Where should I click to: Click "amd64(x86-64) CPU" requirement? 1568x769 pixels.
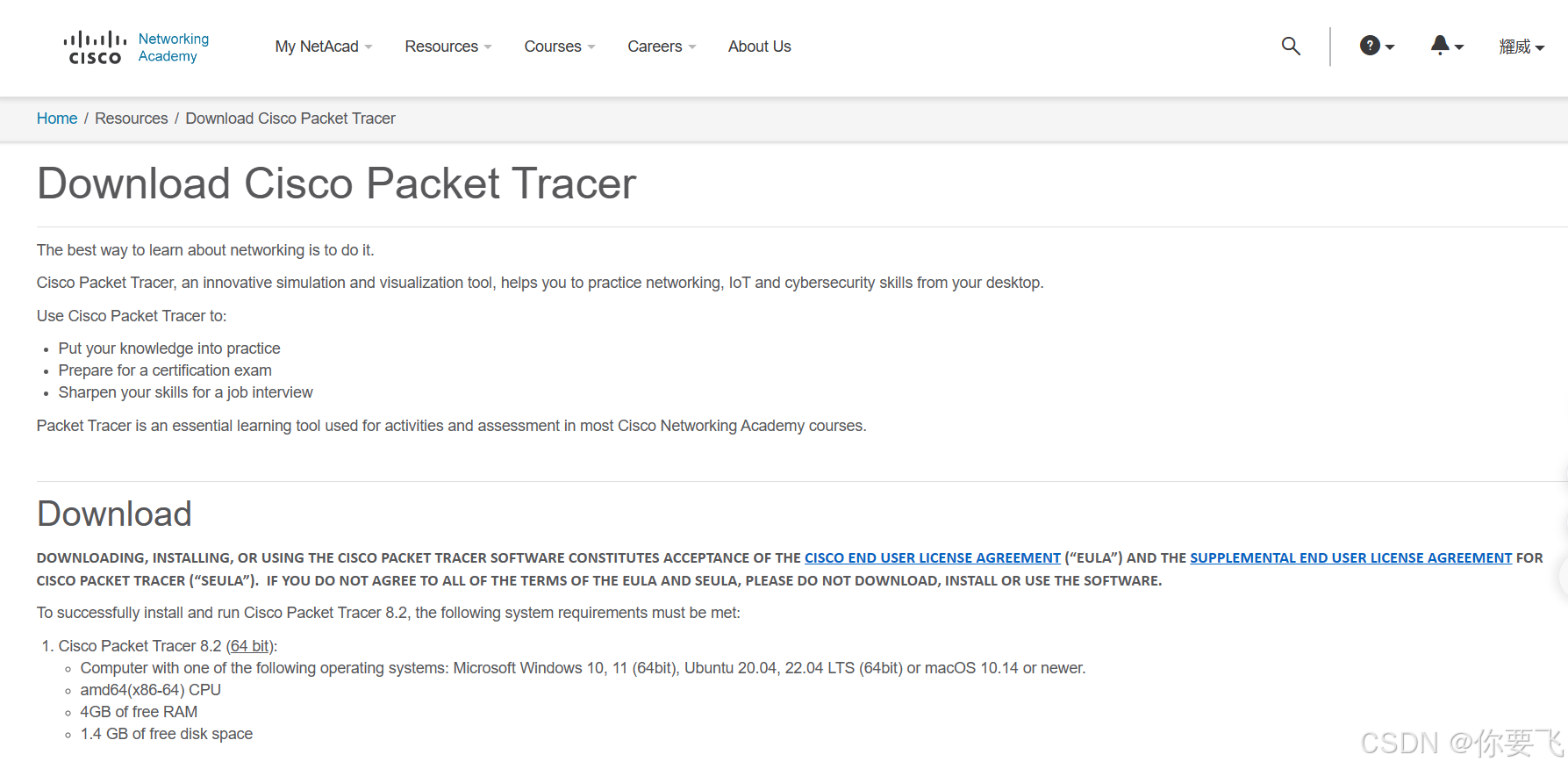coord(151,690)
